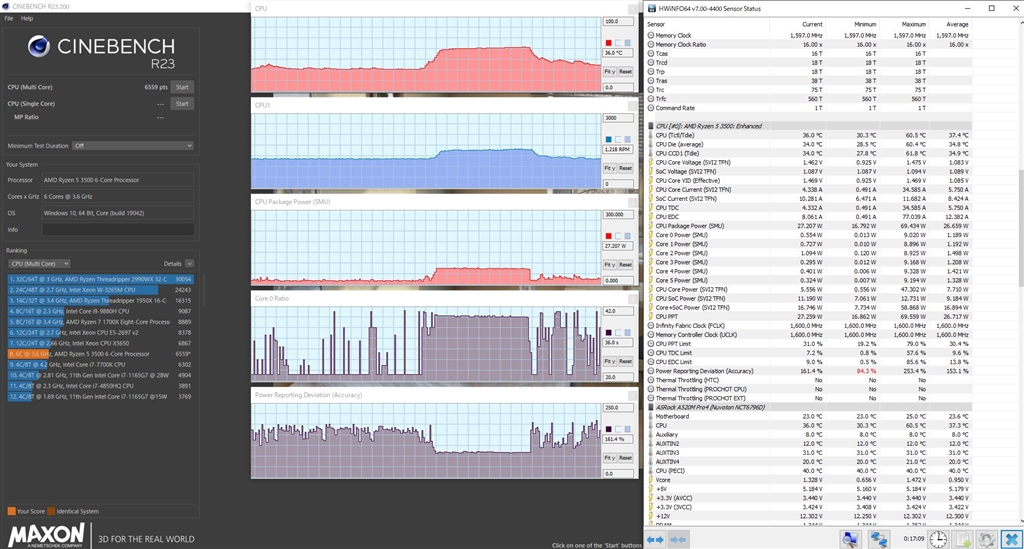
Task: Start logging with the document-plus icon in HWiNFO
Action: [x=963, y=539]
